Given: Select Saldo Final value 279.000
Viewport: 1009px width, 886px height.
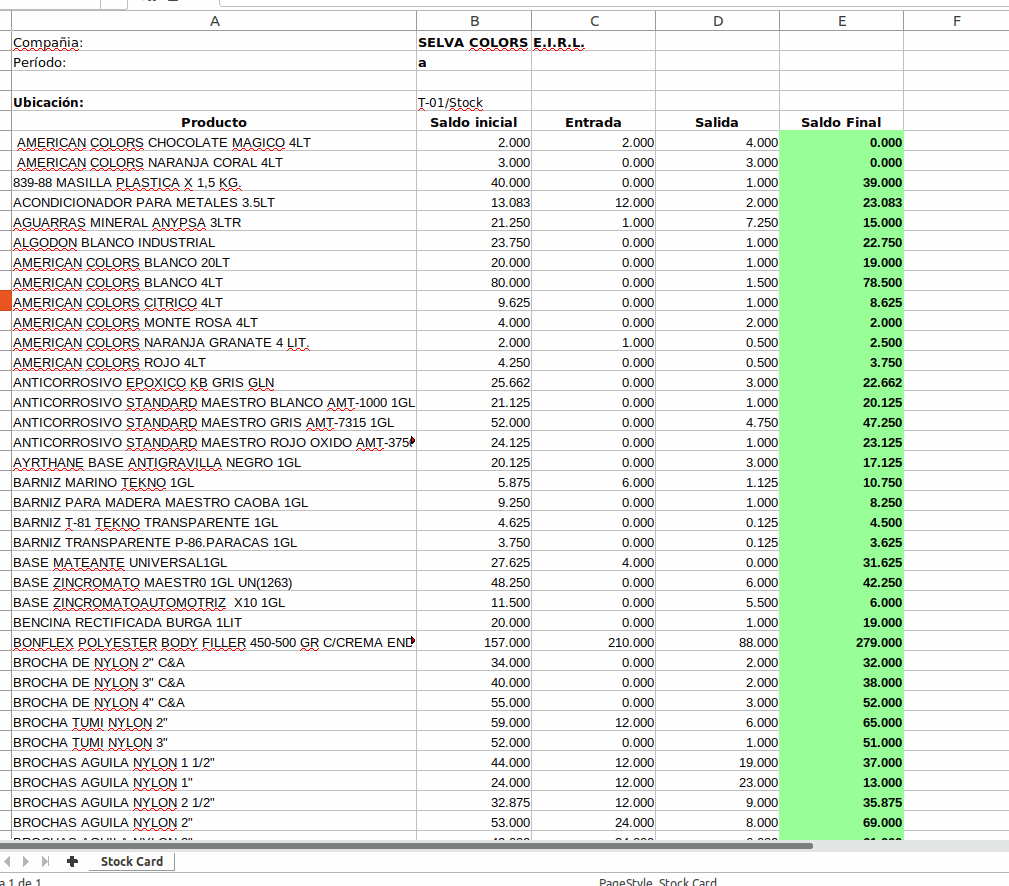Looking at the screenshot, I should pos(842,642).
